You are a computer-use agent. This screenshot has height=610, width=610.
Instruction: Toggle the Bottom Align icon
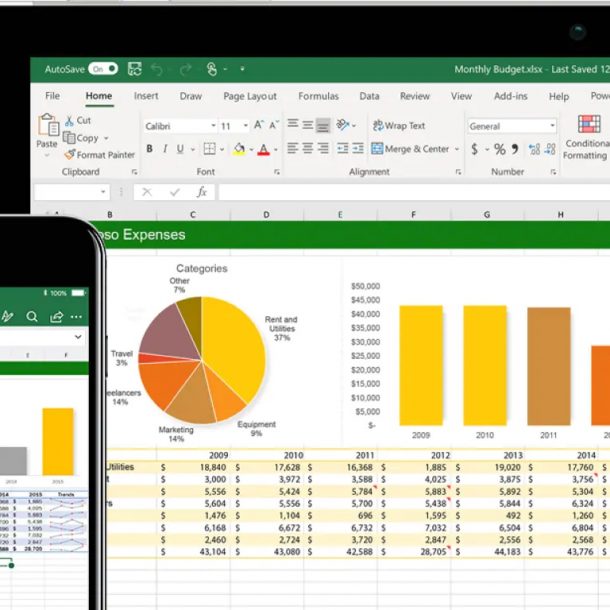pyautogui.click(x=323, y=125)
